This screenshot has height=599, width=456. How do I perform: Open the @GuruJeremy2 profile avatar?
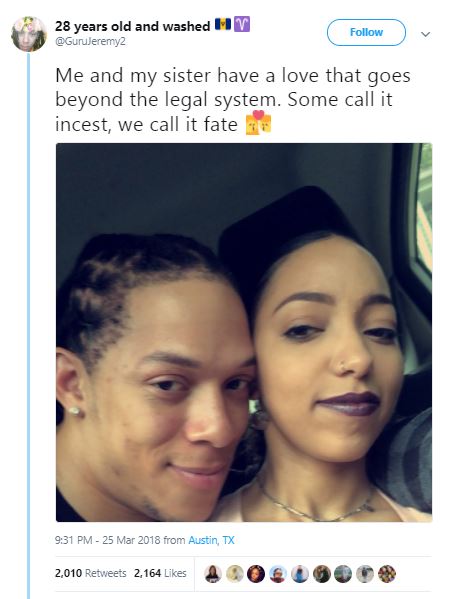[29, 34]
